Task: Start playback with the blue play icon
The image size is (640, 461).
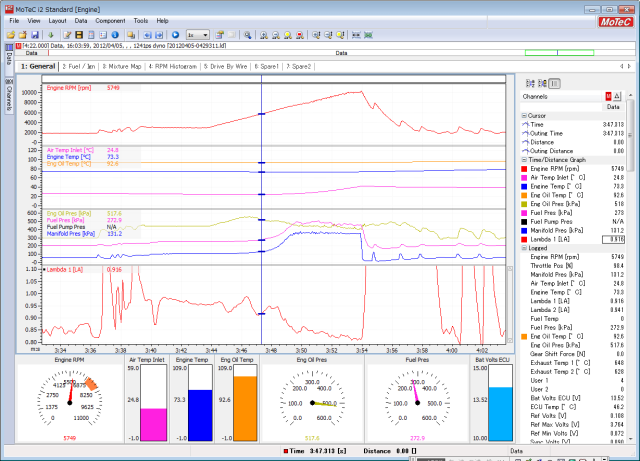Action: tap(176, 35)
